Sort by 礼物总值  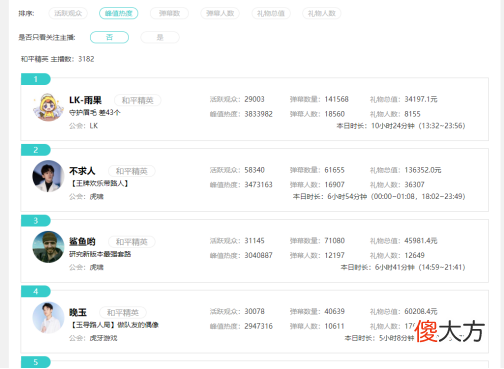click(x=271, y=13)
